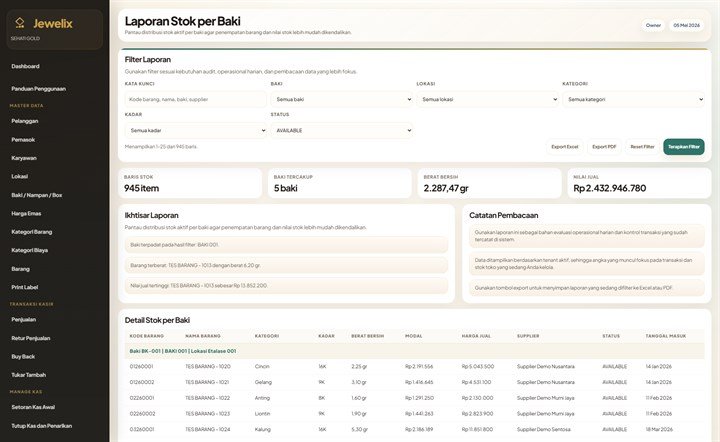The image size is (720, 442).
Task: Open Print Label in sidebar
Action: pyautogui.click(x=25, y=287)
